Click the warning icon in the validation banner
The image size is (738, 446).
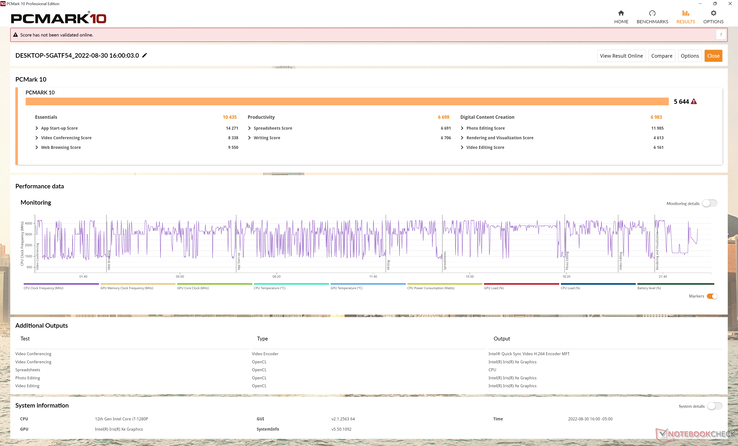coord(15,35)
